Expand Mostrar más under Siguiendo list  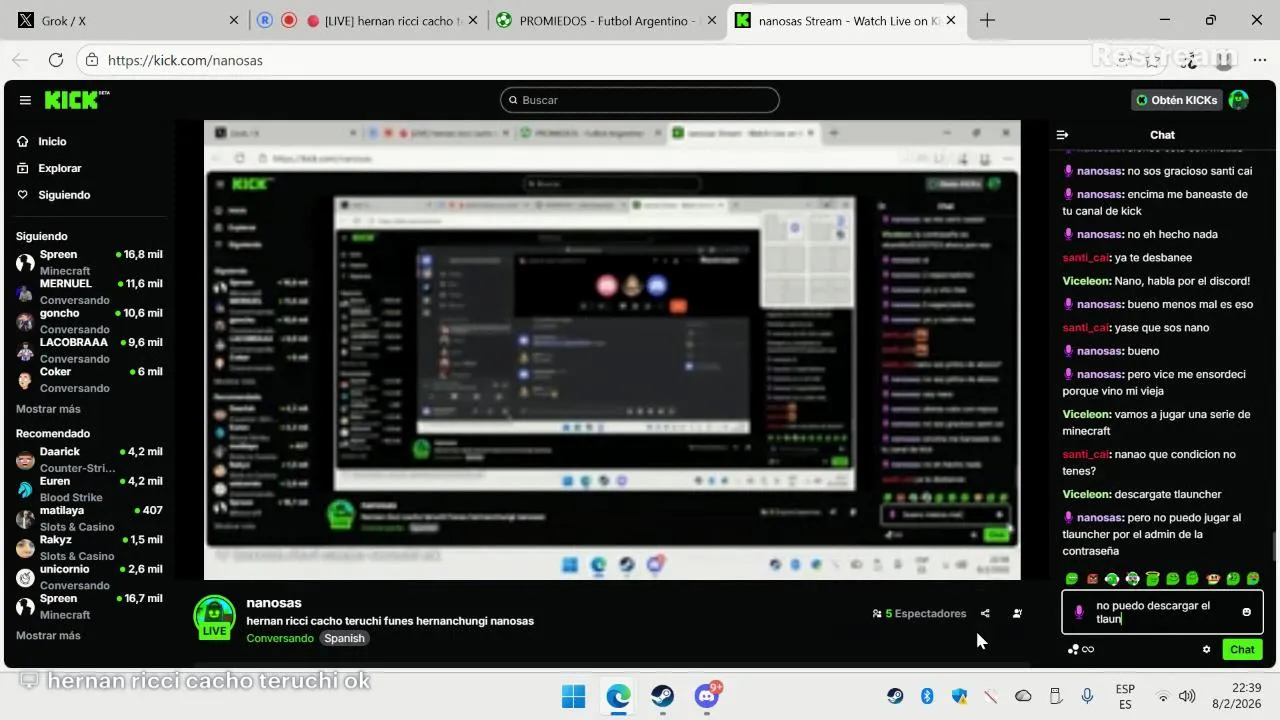click(48, 409)
